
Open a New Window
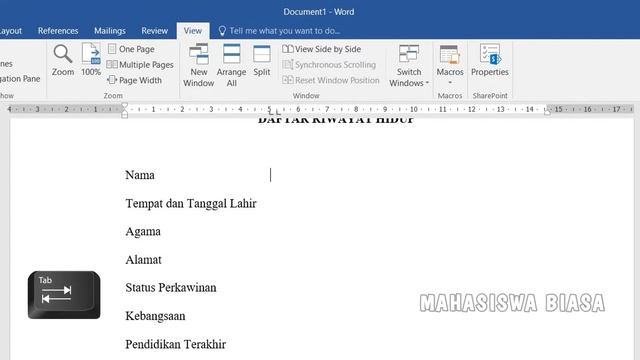click(x=198, y=65)
